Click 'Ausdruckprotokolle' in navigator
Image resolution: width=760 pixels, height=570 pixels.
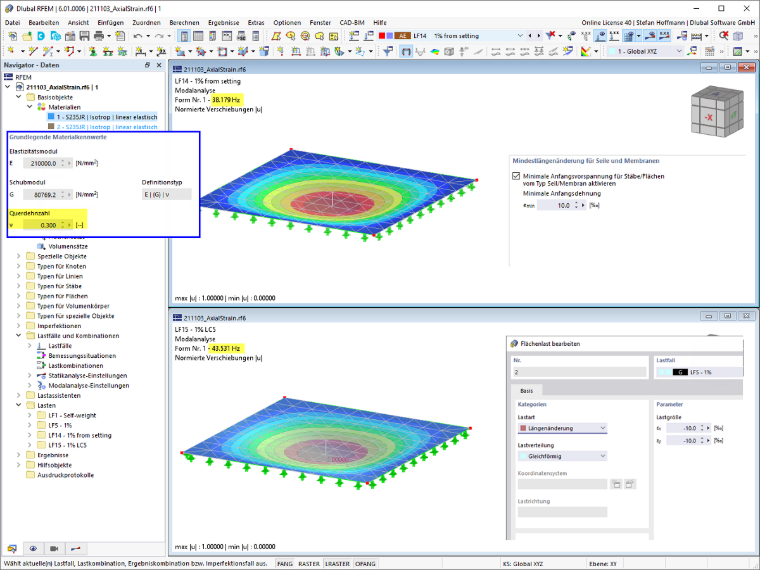[65, 475]
